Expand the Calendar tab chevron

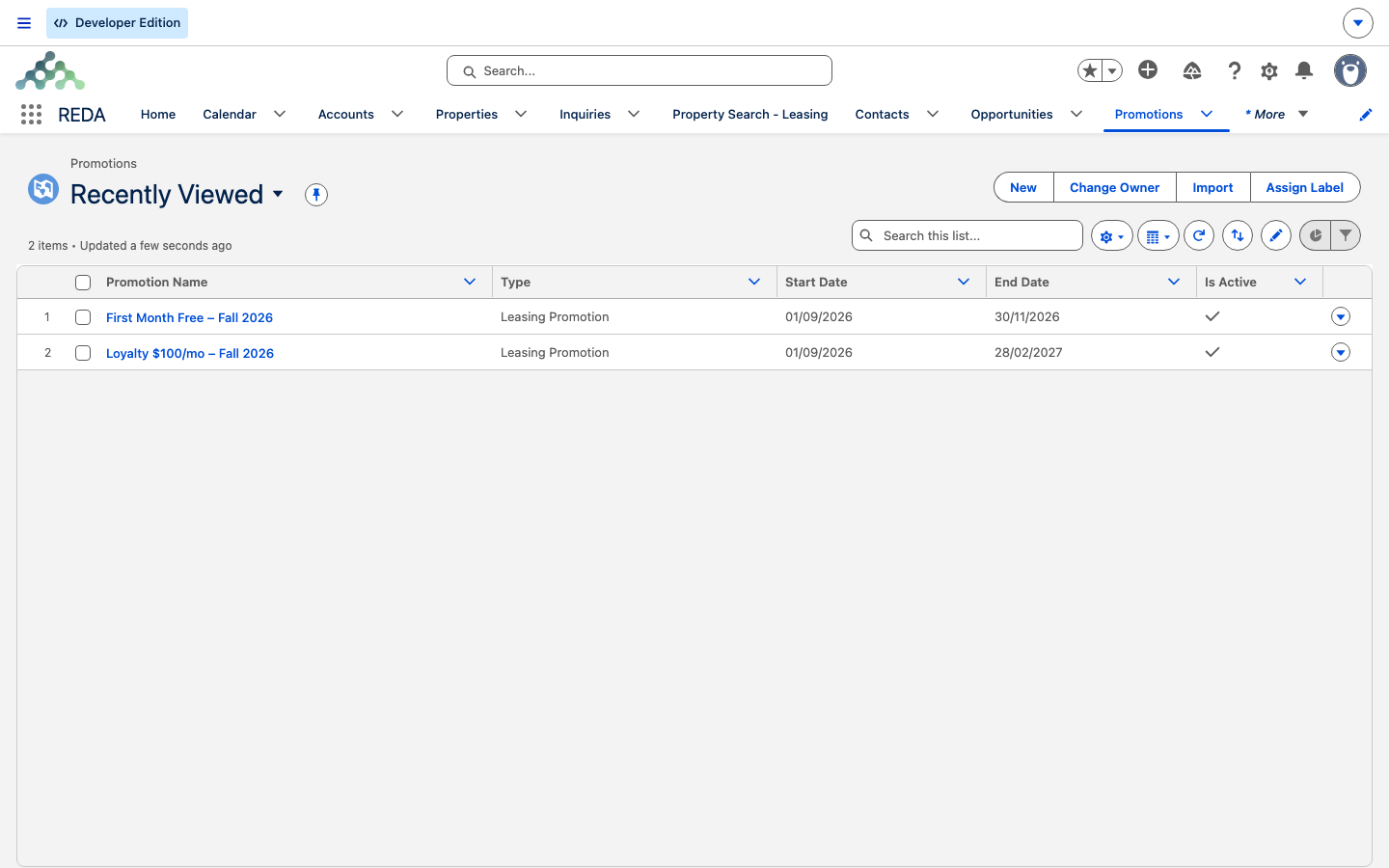[x=280, y=114]
